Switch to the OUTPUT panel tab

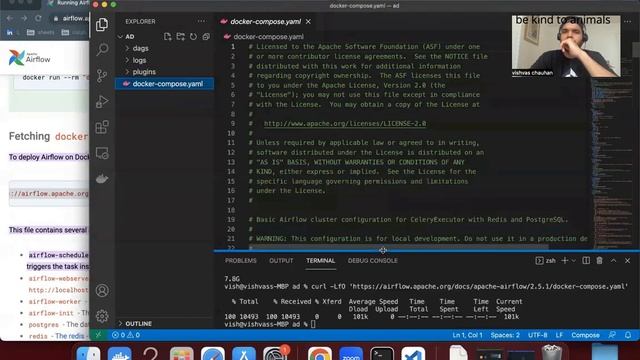281,260
